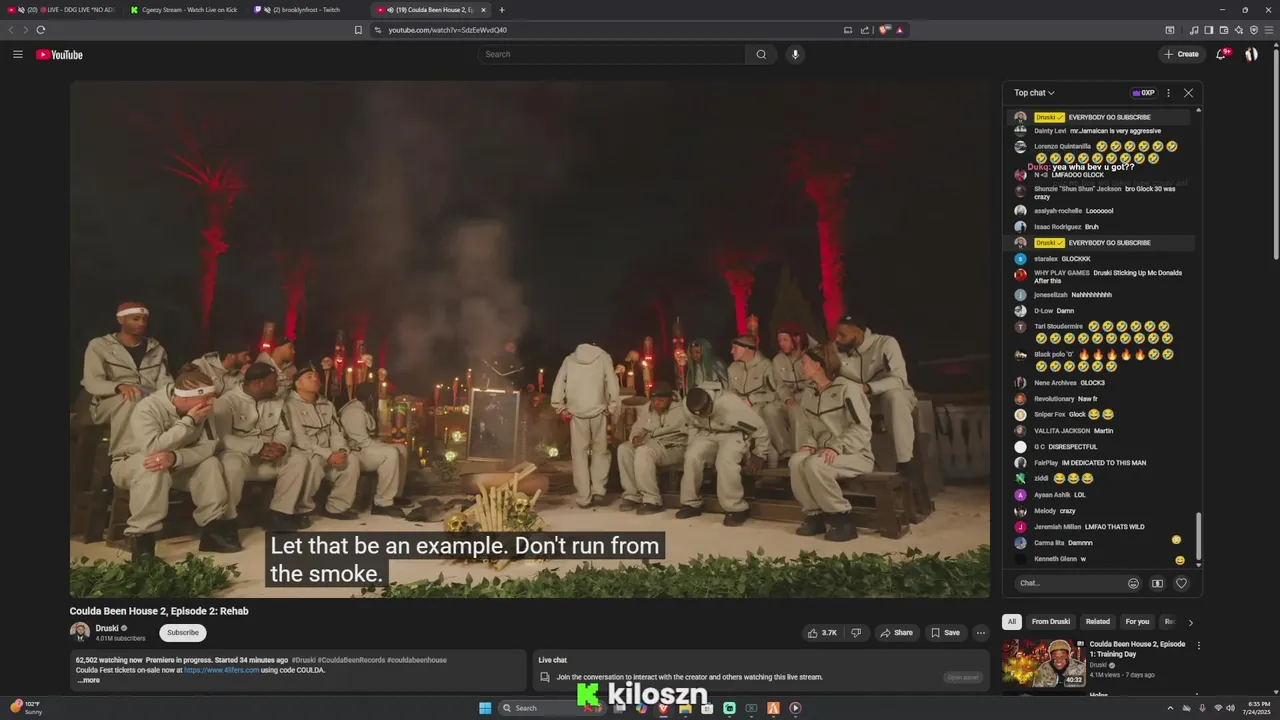The image size is (1280, 720).
Task: Open Training Day recommended video thumbnail
Action: point(1044,662)
